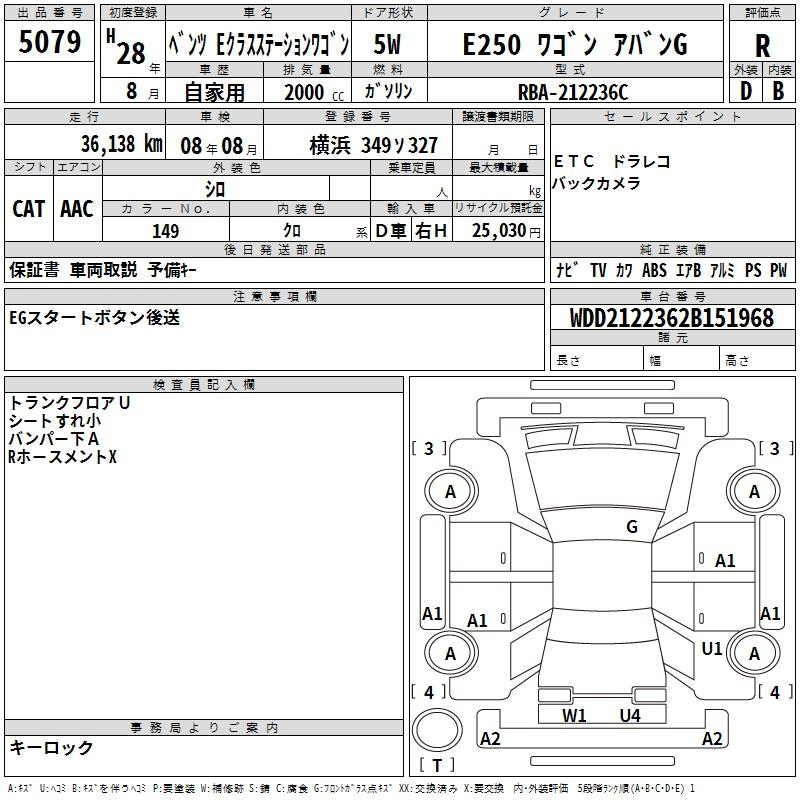800x800 pixels.
Task: Click U1 mark near rear-right wheel
Action: (x=712, y=649)
